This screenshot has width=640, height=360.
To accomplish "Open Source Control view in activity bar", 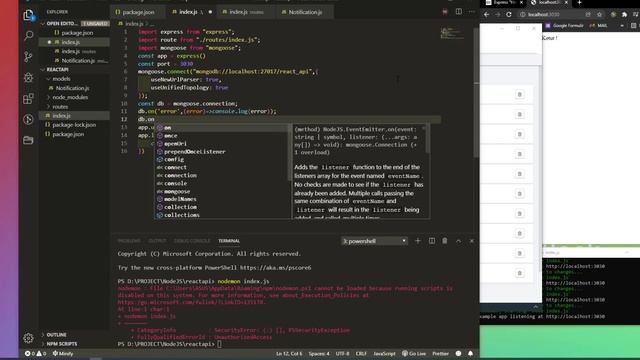I will point(28,56).
